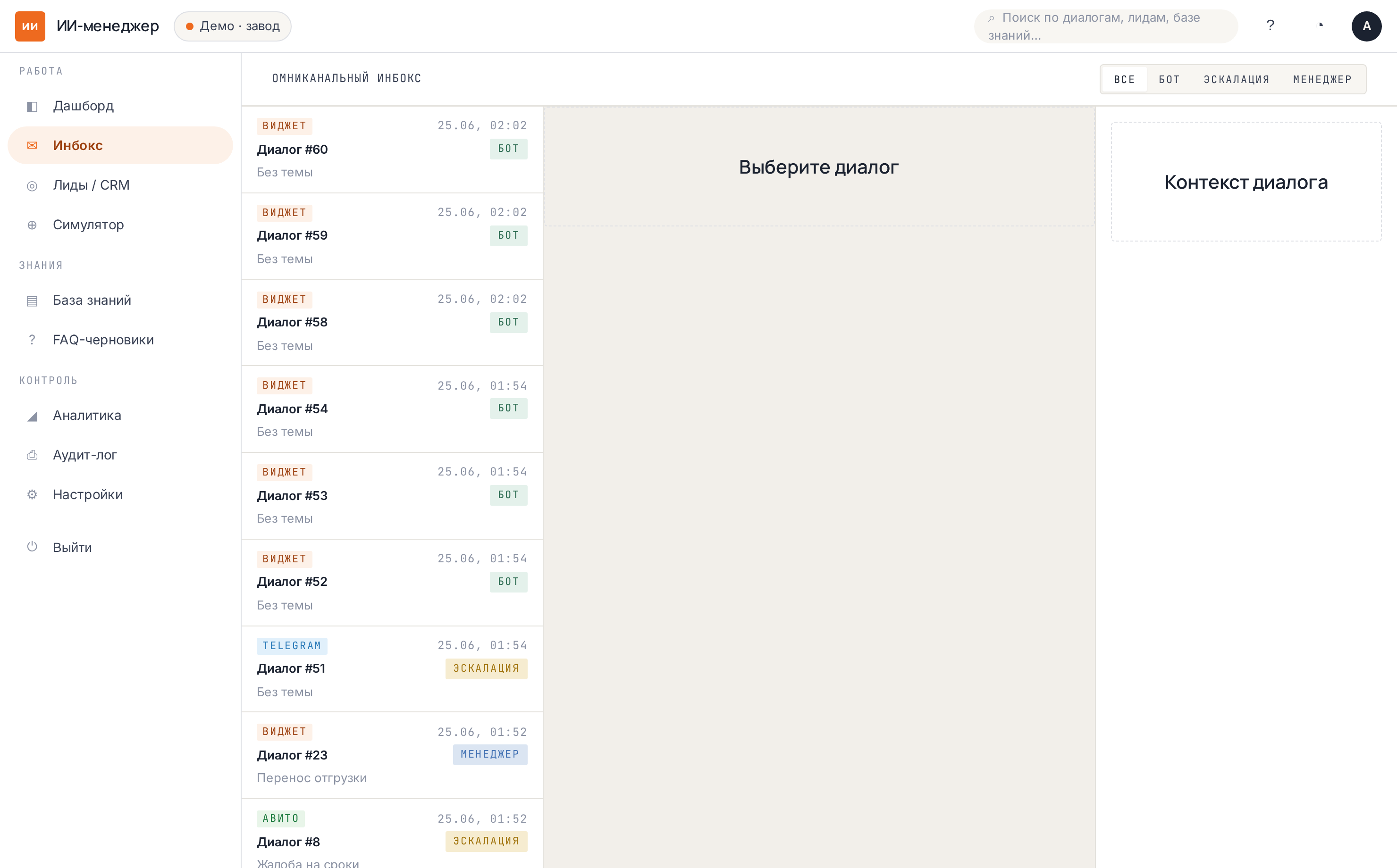The height and width of the screenshot is (868, 1397).
Task: Click the ВИДЖЕТ tag on Диалог #59
Action: tap(284, 213)
